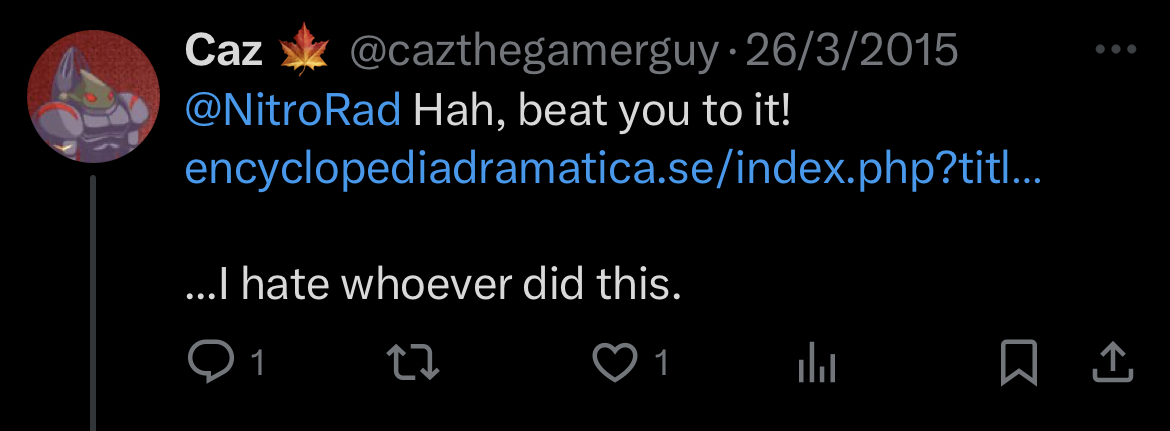Click the reply count number
Viewport: 1170px width, 431px height.
(257, 364)
